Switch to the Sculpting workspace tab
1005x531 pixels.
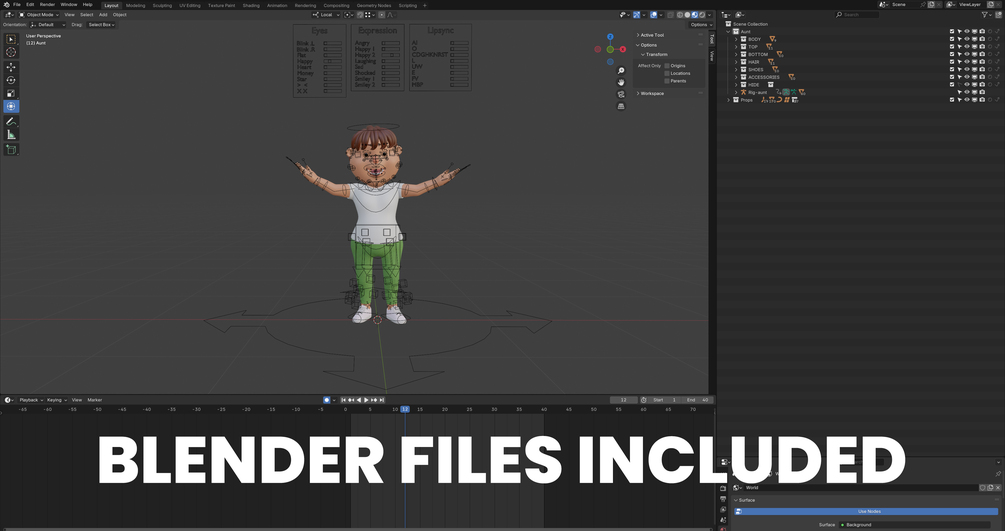tap(162, 5)
